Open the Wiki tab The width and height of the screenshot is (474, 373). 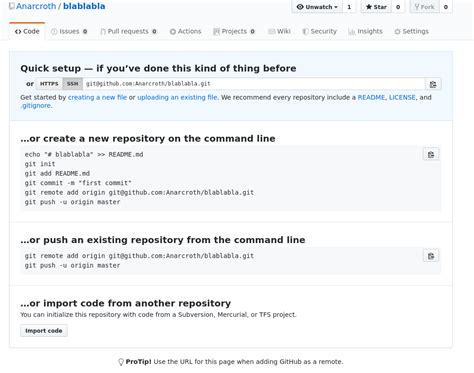[279, 31]
